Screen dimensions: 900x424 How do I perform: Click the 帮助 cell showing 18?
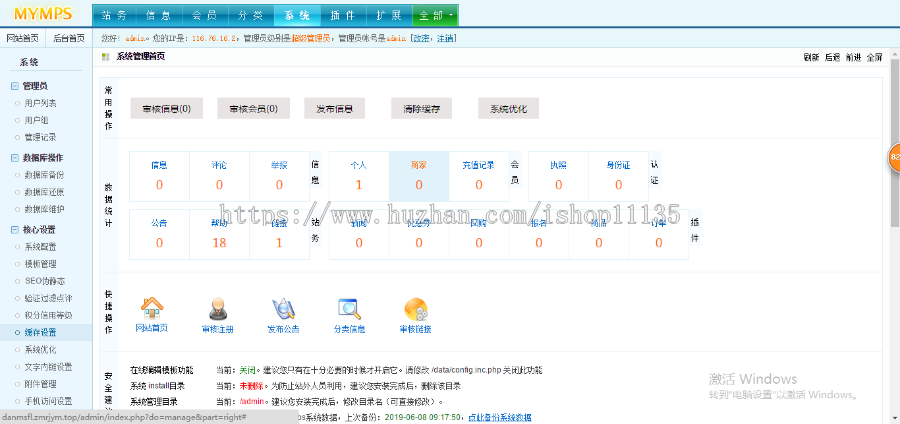coord(219,234)
